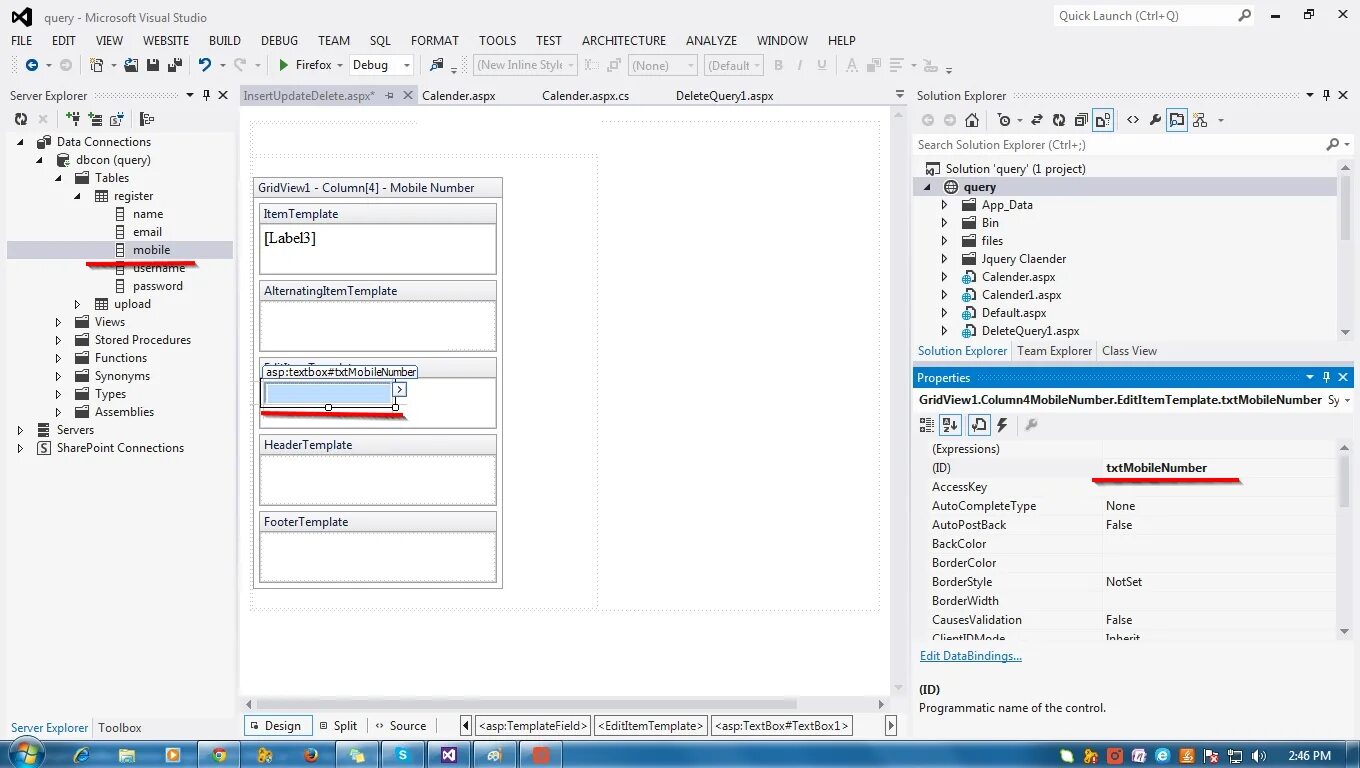This screenshot has width=1360, height=768.
Task: Open the WEBSITE menu
Action: pyautogui.click(x=166, y=41)
